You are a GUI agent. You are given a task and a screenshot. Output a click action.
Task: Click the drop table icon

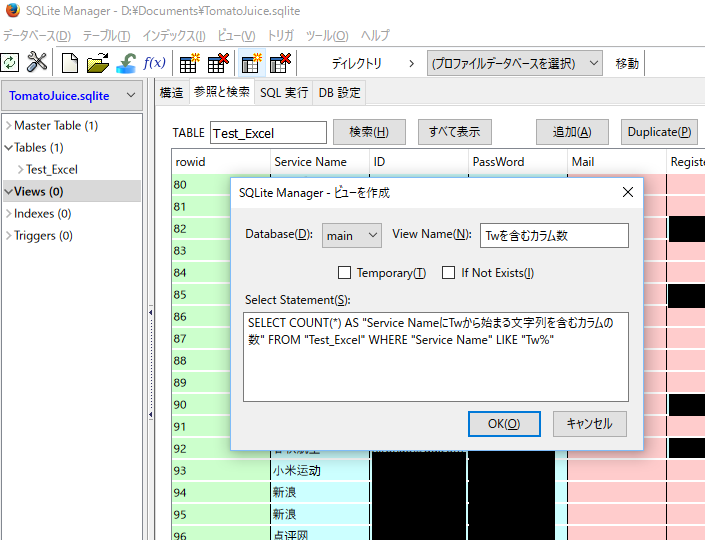point(218,63)
